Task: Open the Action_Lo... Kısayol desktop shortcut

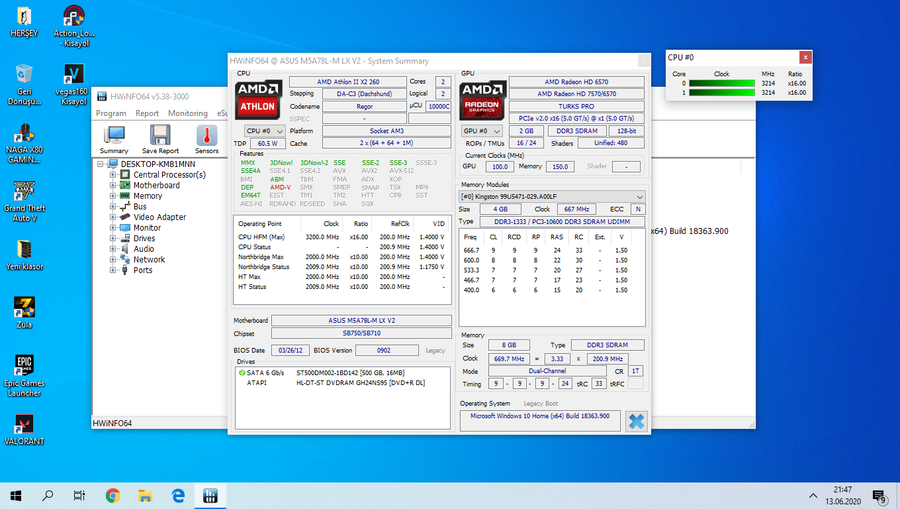Action: (74, 26)
